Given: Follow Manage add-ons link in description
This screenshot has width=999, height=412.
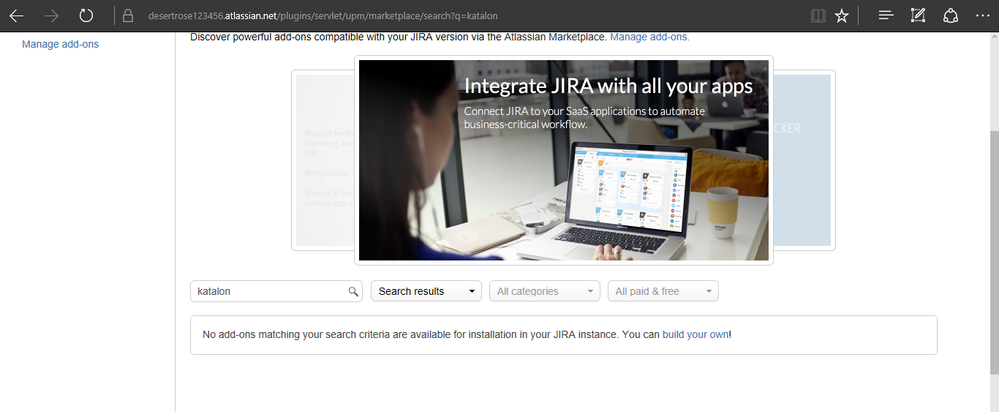Looking at the screenshot, I should click(650, 37).
